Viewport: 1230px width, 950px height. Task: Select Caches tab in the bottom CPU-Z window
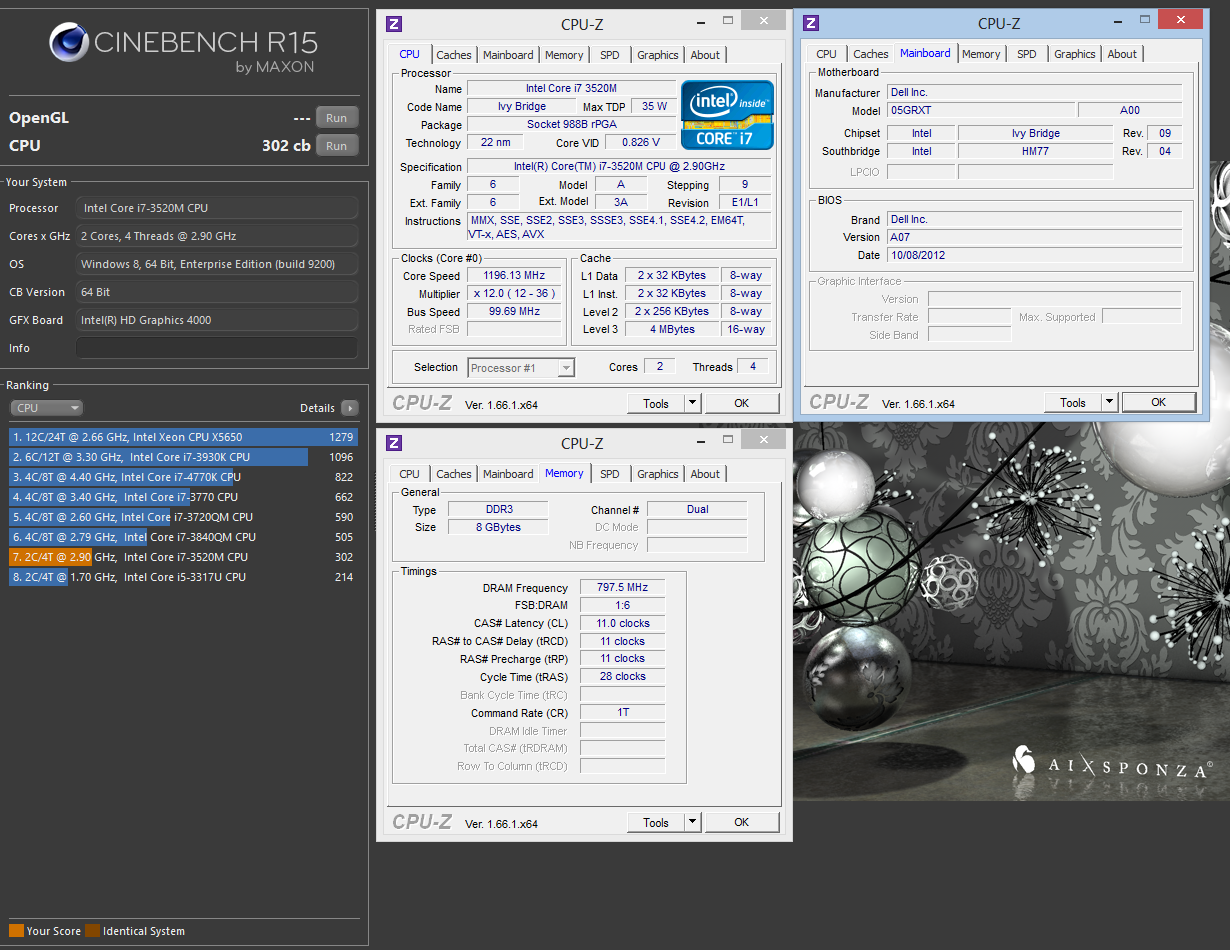pyautogui.click(x=454, y=474)
